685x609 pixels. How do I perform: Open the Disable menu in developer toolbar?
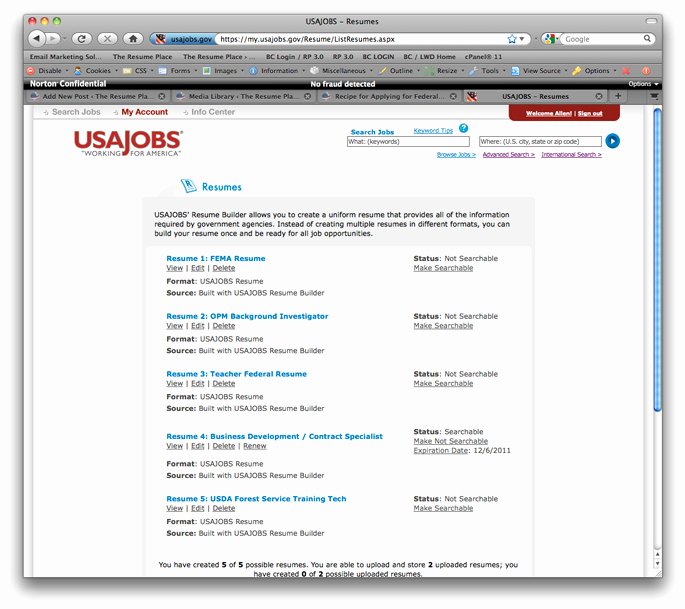point(48,70)
